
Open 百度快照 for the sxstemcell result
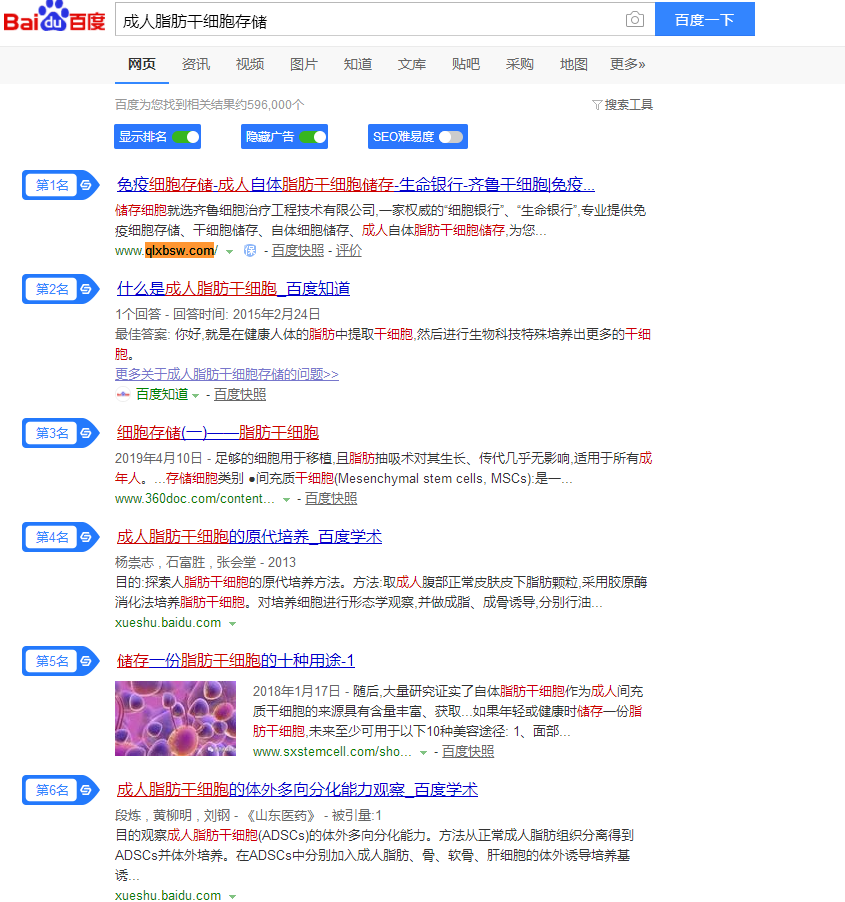(x=468, y=752)
